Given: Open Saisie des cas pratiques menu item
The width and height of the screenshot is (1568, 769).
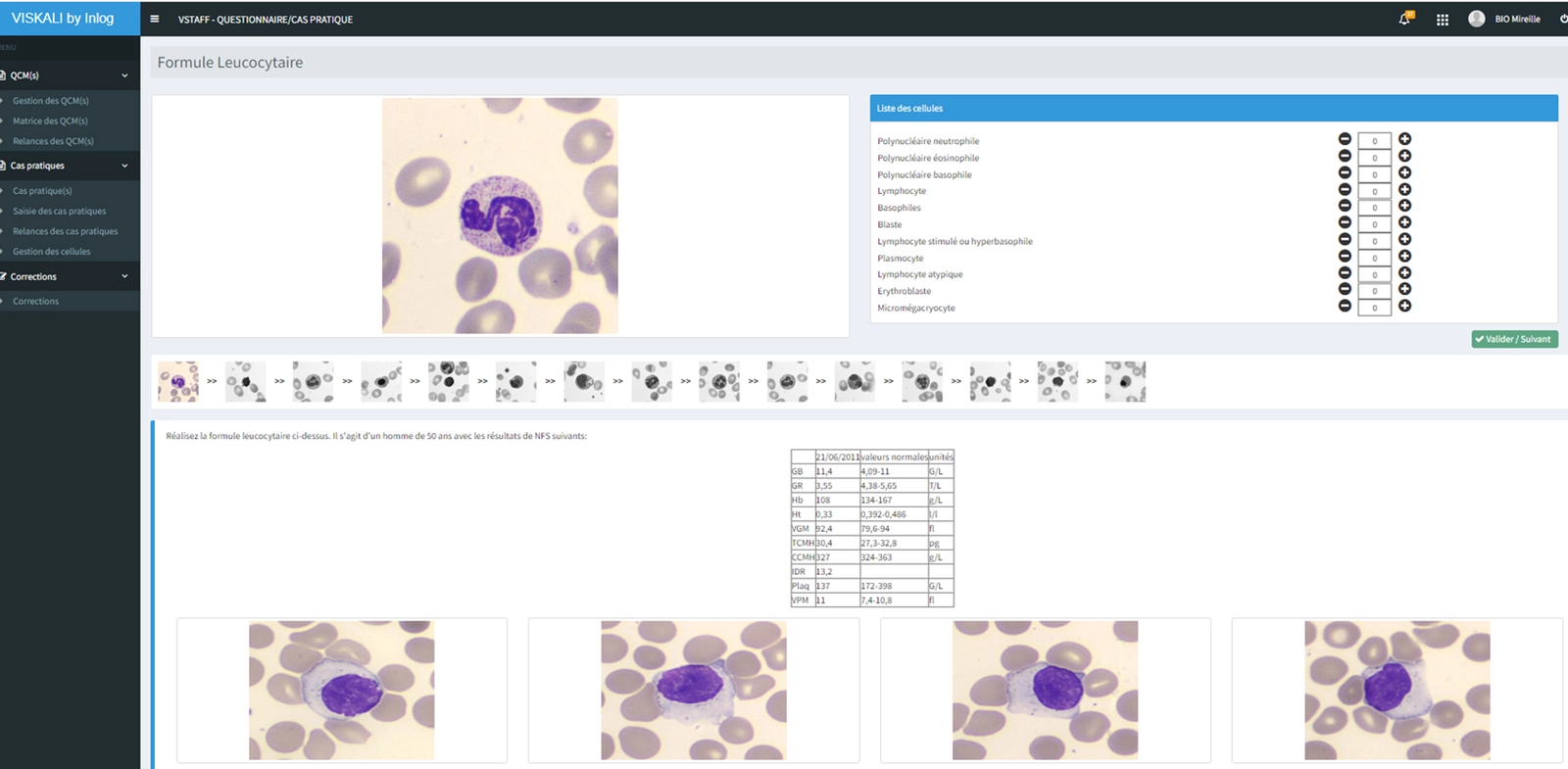Looking at the screenshot, I should point(59,211).
